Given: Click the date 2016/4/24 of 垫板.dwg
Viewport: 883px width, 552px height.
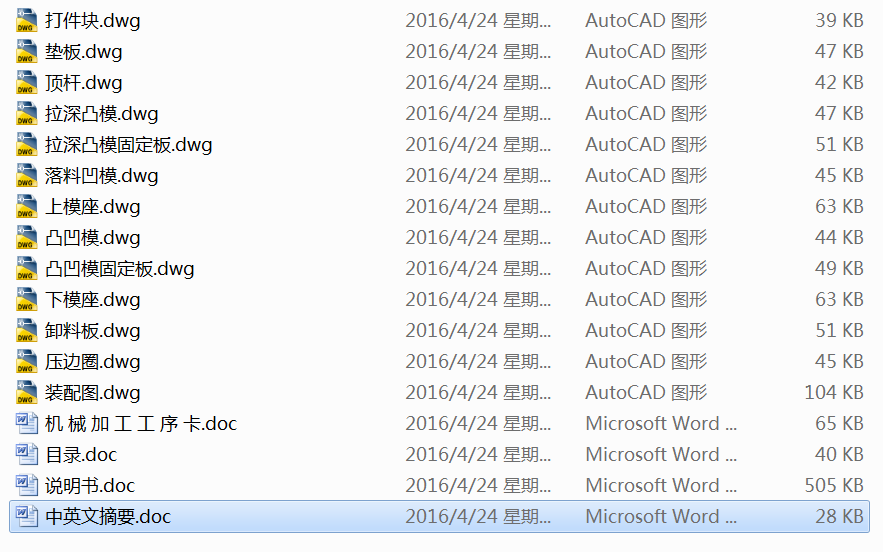Looking at the screenshot, I should 478,51.
